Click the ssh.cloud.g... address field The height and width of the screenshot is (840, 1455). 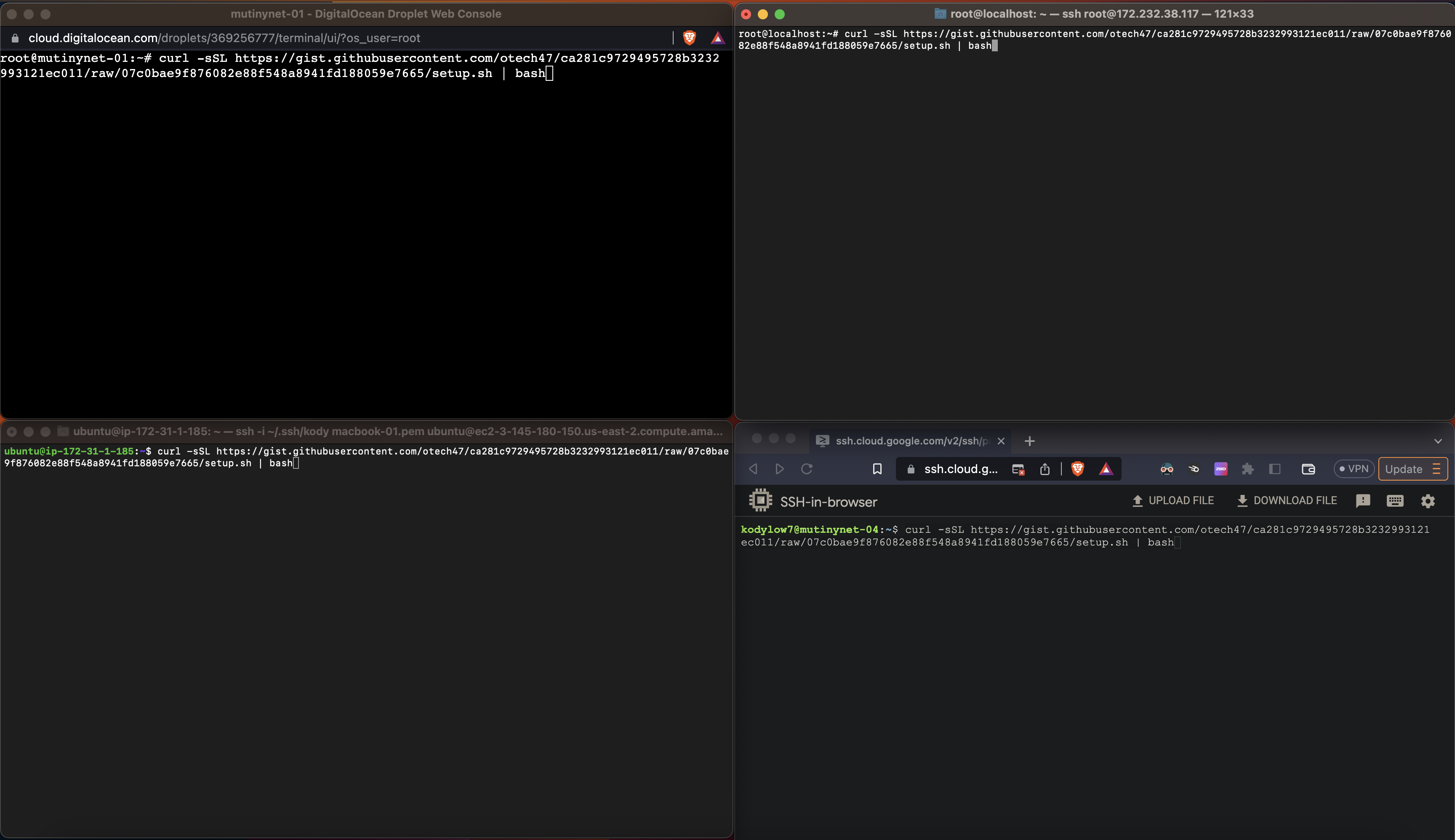tap(960, 469)
